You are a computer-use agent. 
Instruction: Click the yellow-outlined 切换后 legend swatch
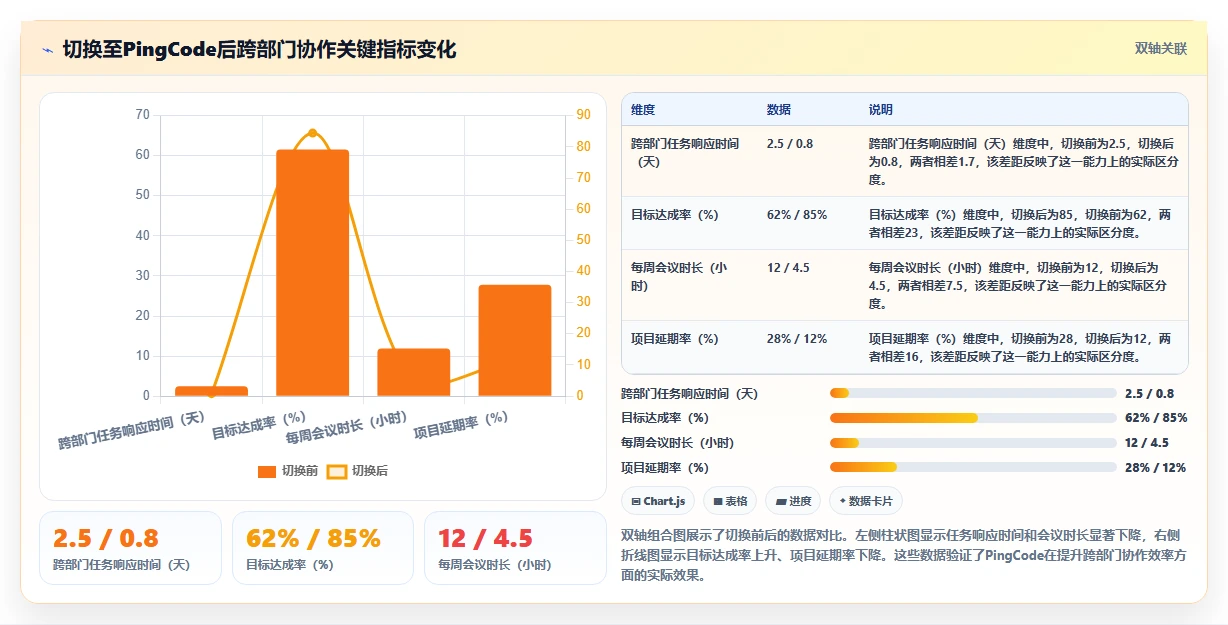[x=337, y=471]
